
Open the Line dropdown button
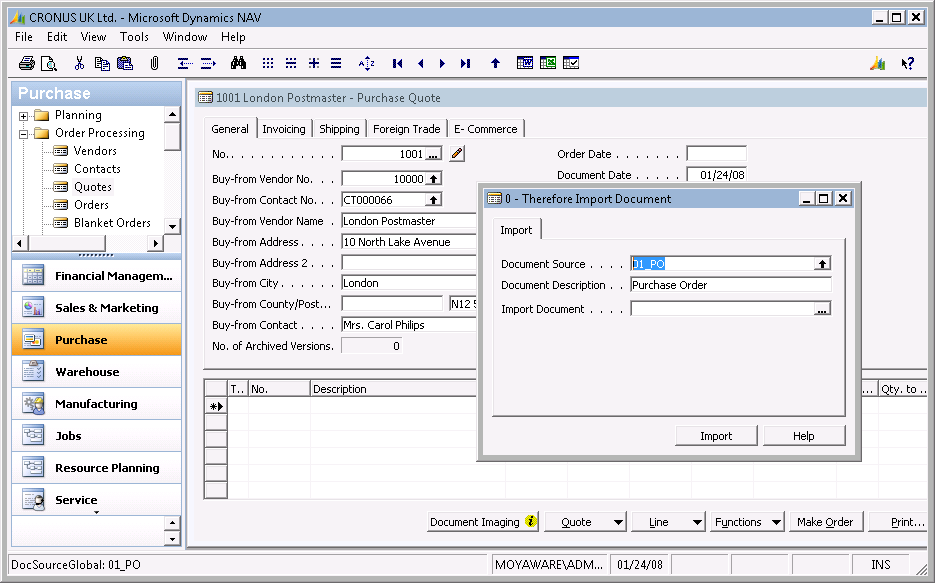pyautogui.click(x=668, y=522)
